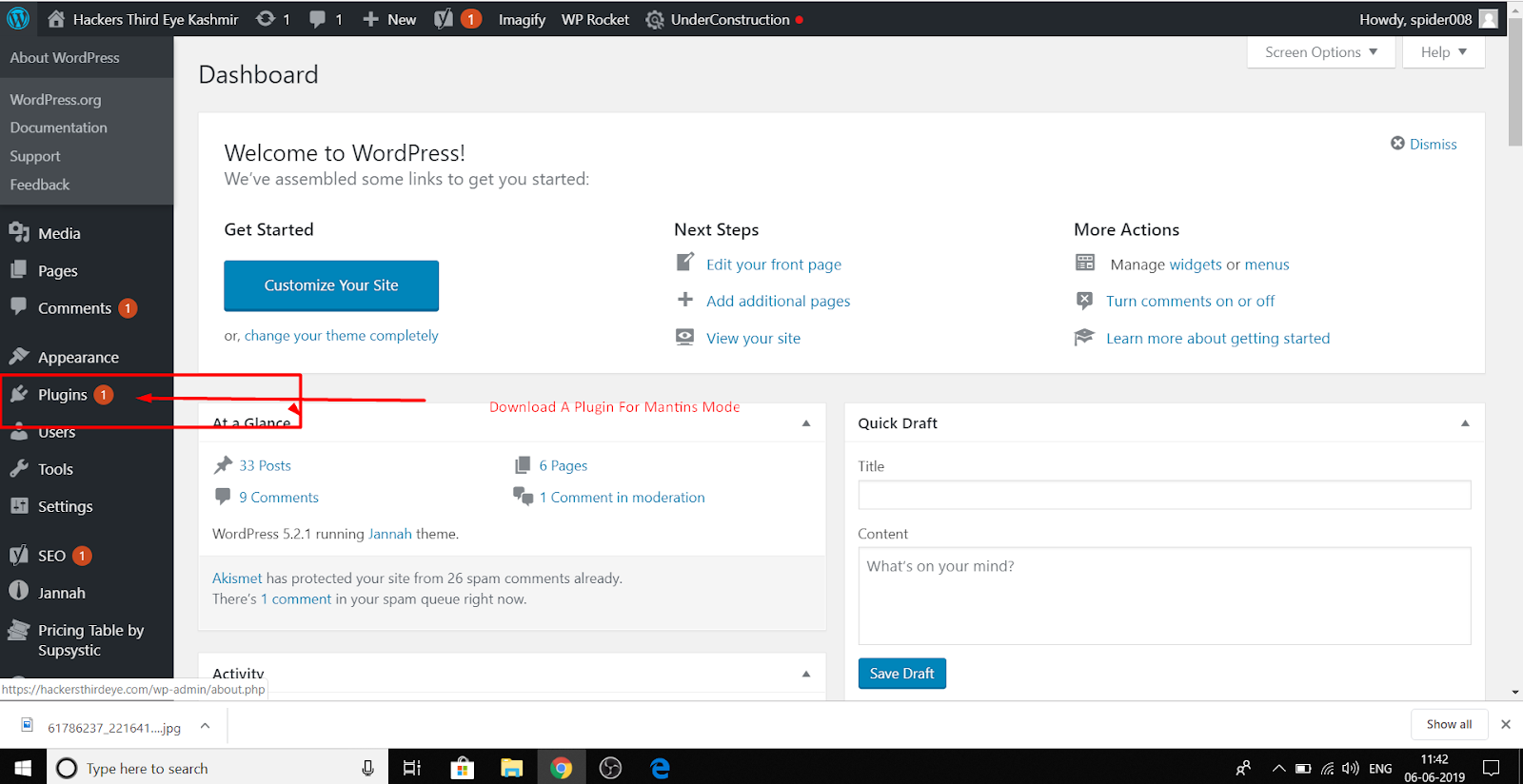This screenshot has height=784, width=1523.
Task: Collapse the Activity panel
Action: [806, 674]
